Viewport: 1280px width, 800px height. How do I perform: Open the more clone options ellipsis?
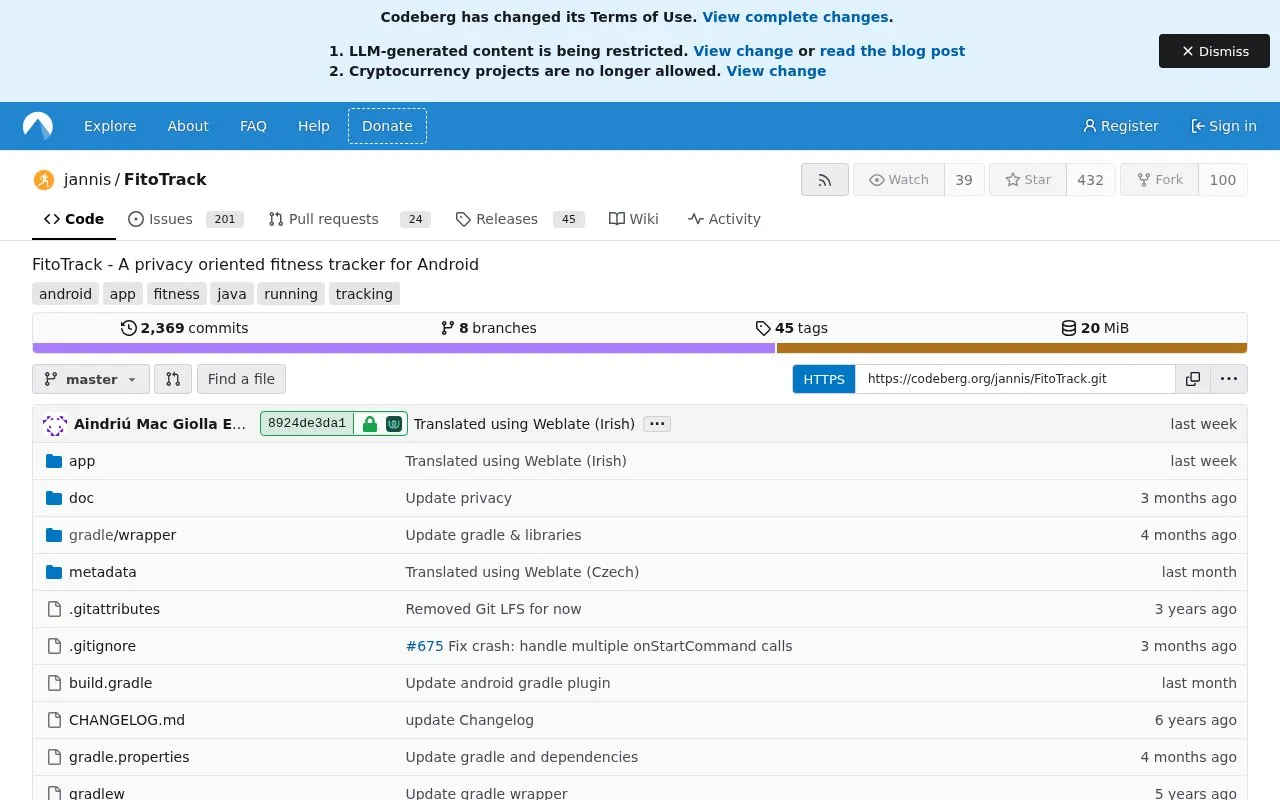pyautogui.click(x=1229, y=379)
